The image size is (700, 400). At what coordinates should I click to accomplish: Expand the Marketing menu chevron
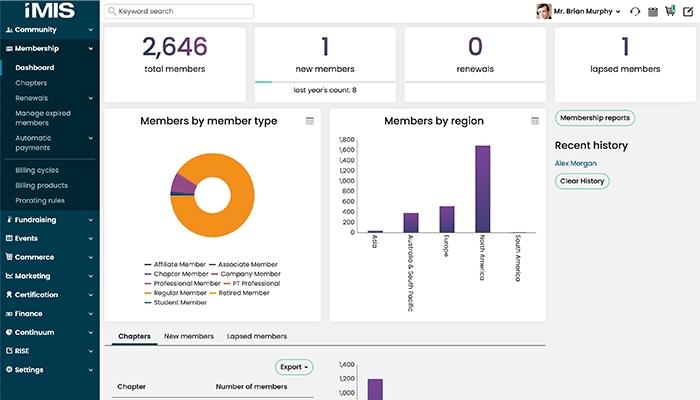tap(91, 276)
